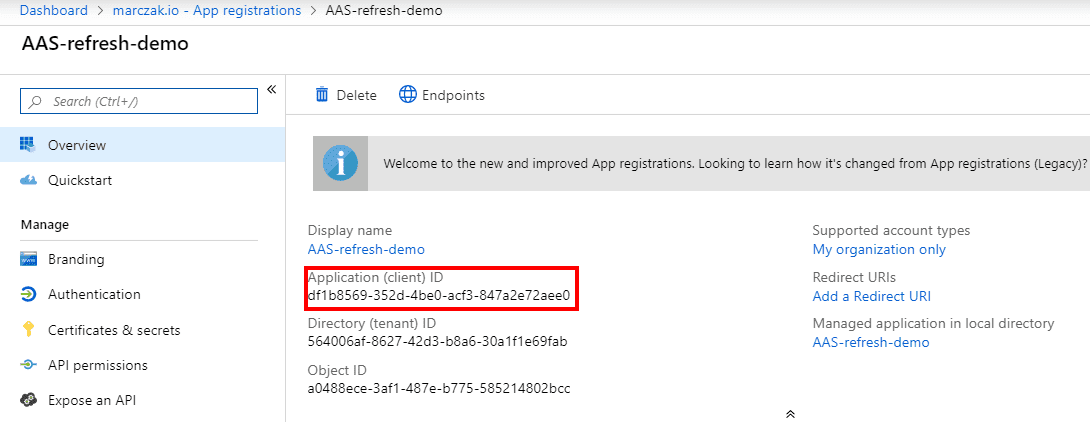
Task: Select My organization only link
Action: [x=878, y=249]
